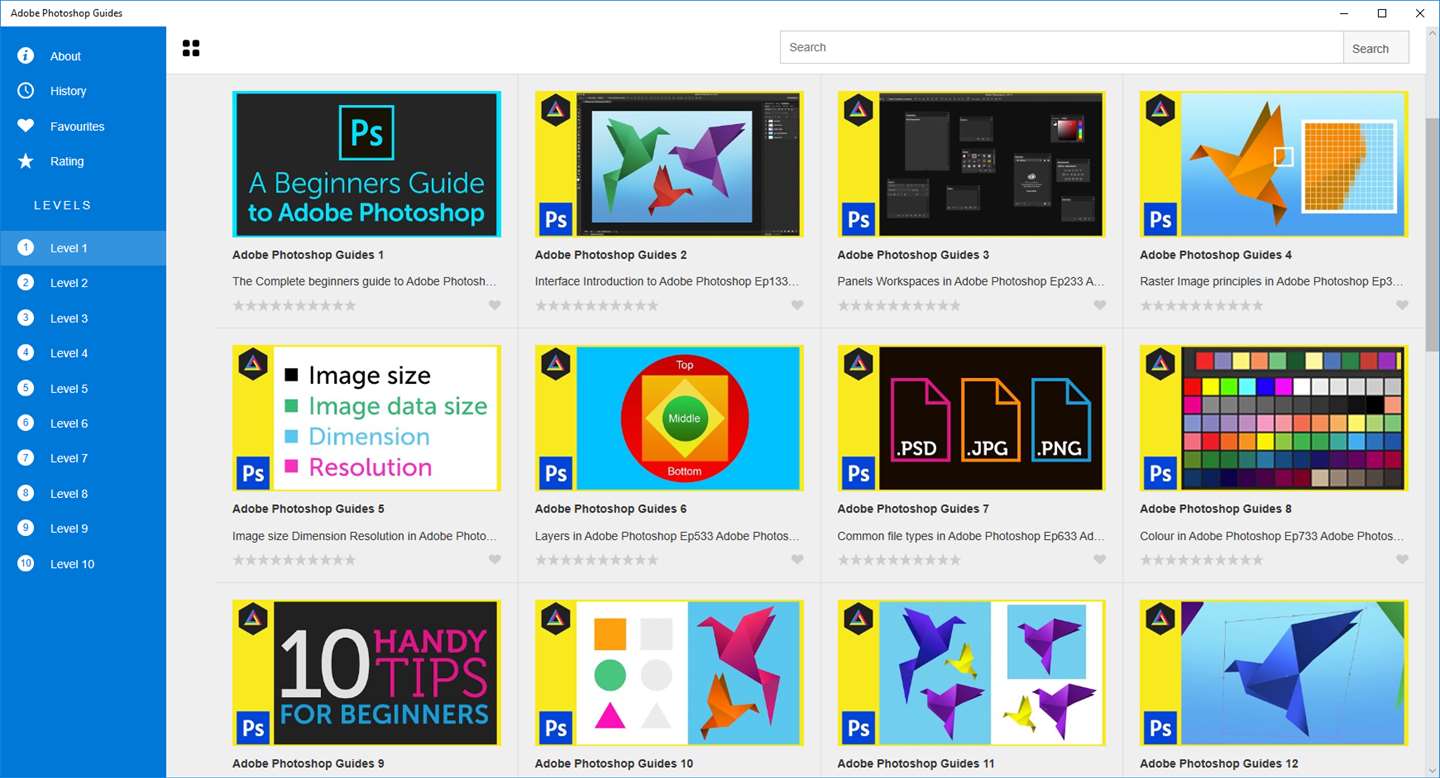Image resolution: width=1440 pixels, height=778 pixels.
Task: Select Level 10 in the sidebar
Action: [83, 564]
